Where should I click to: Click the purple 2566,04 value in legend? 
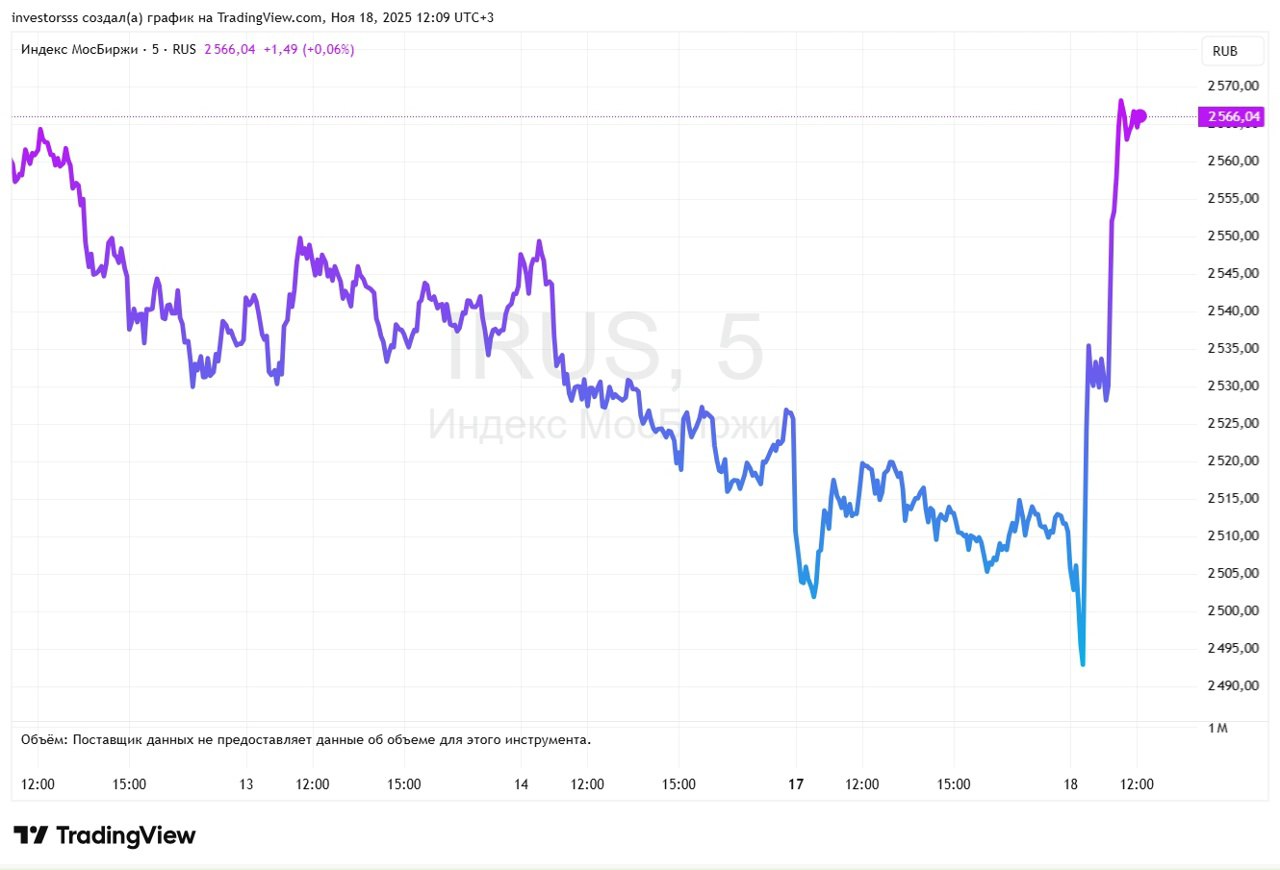coord(230,49)
